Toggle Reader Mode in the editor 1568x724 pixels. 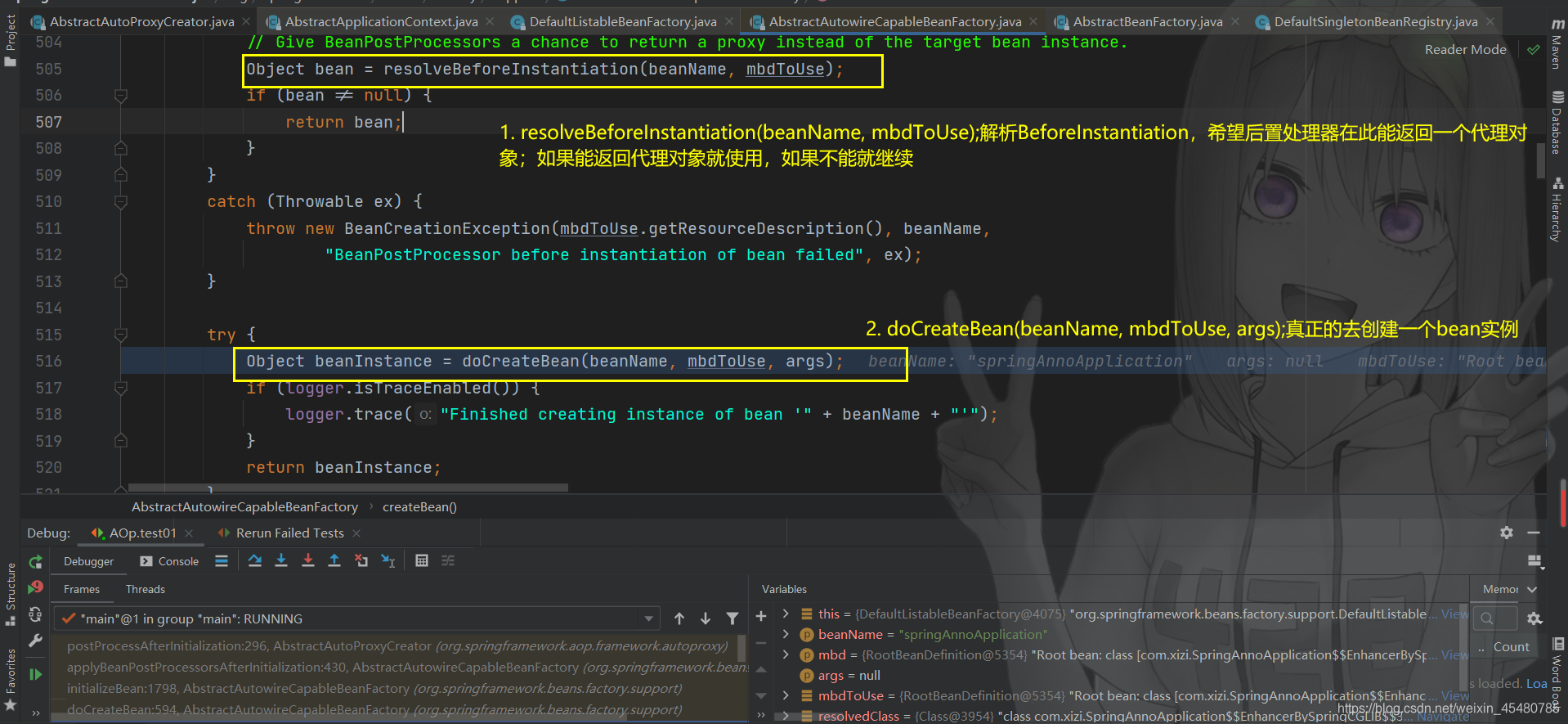(x=1465, y=50)
